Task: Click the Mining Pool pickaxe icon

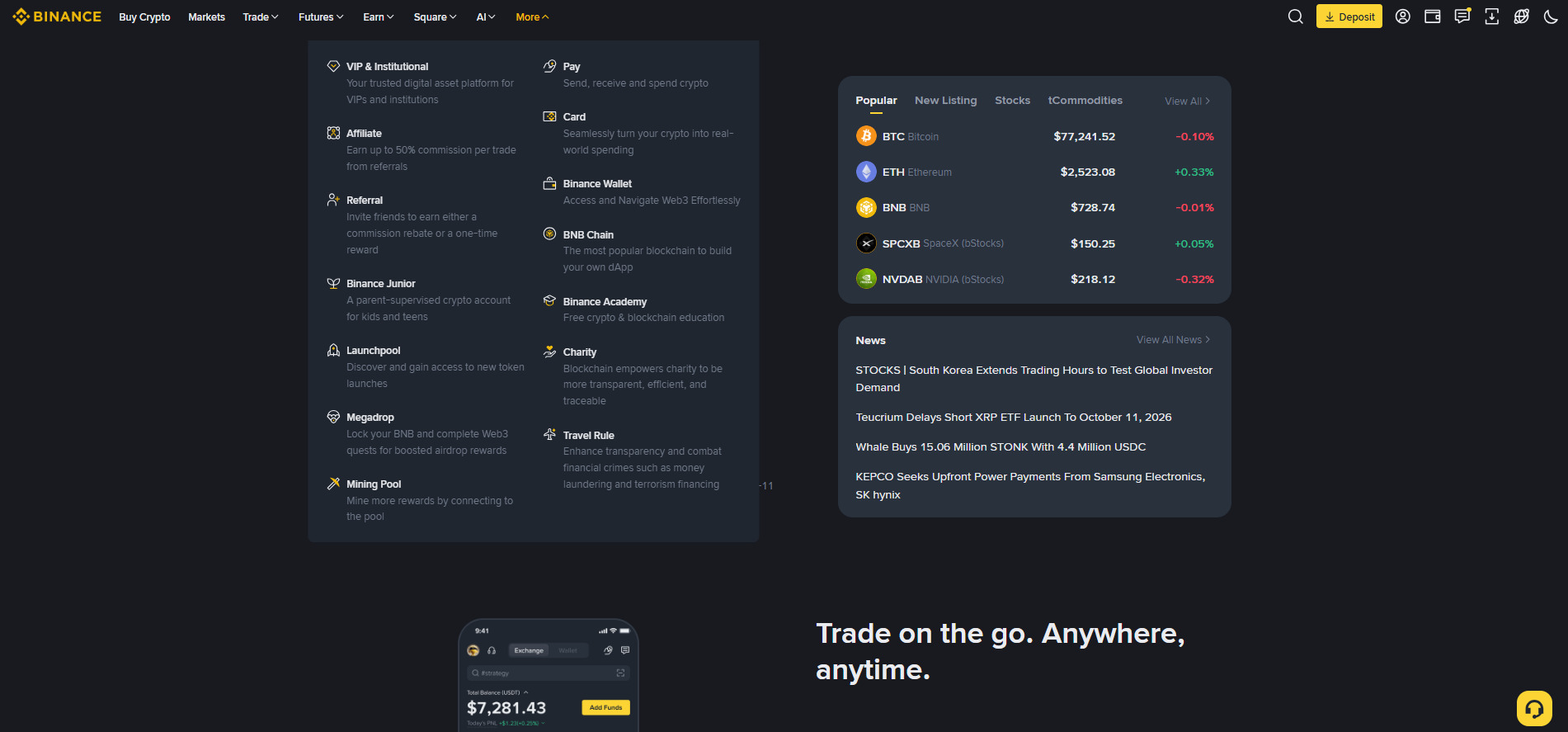Action: point(333,484)
